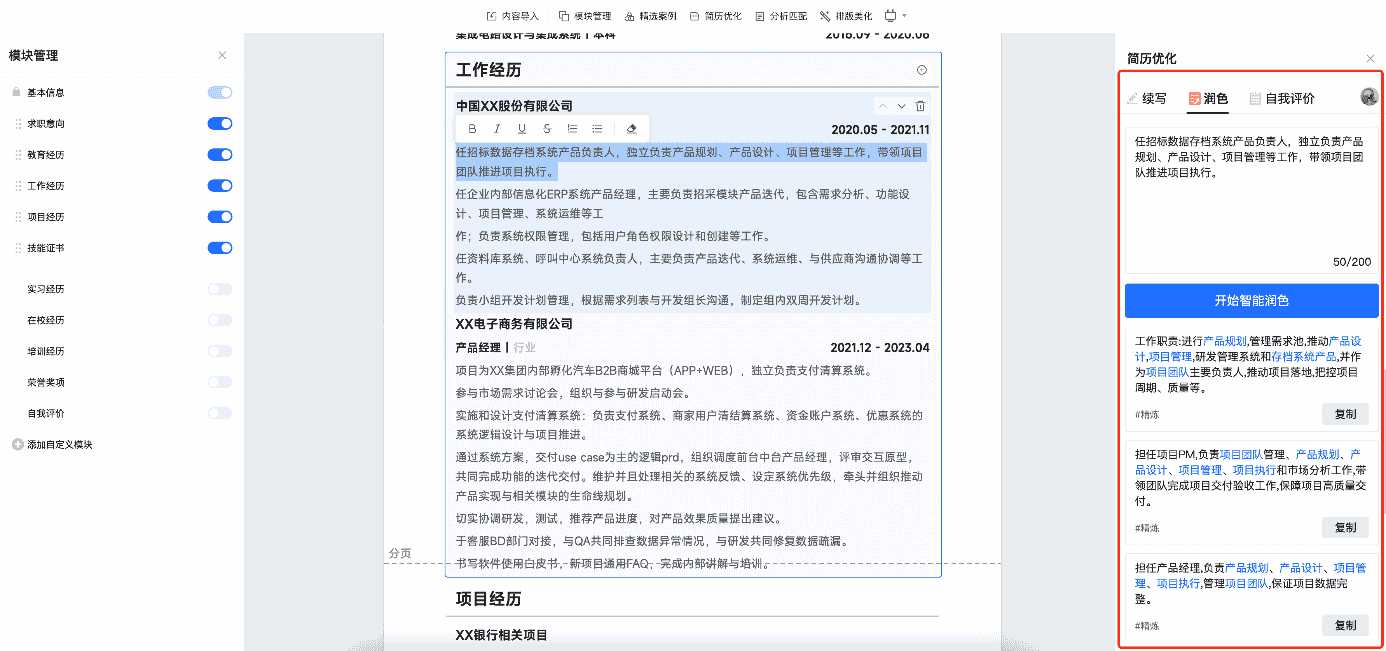
Task: Enable the 实习经历 module toggle
Action: 219,289
